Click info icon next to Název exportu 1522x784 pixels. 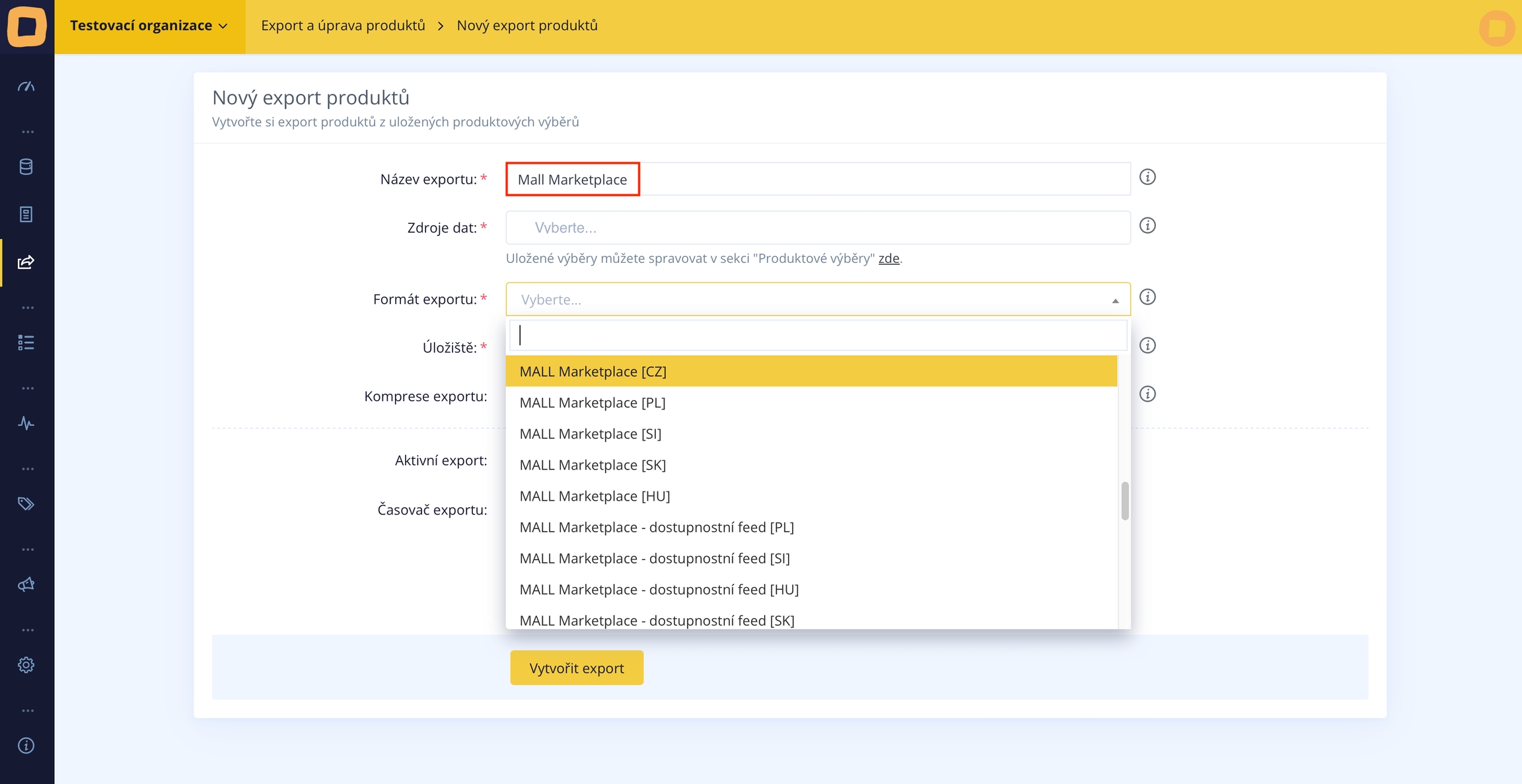[x=1147, y=177]
